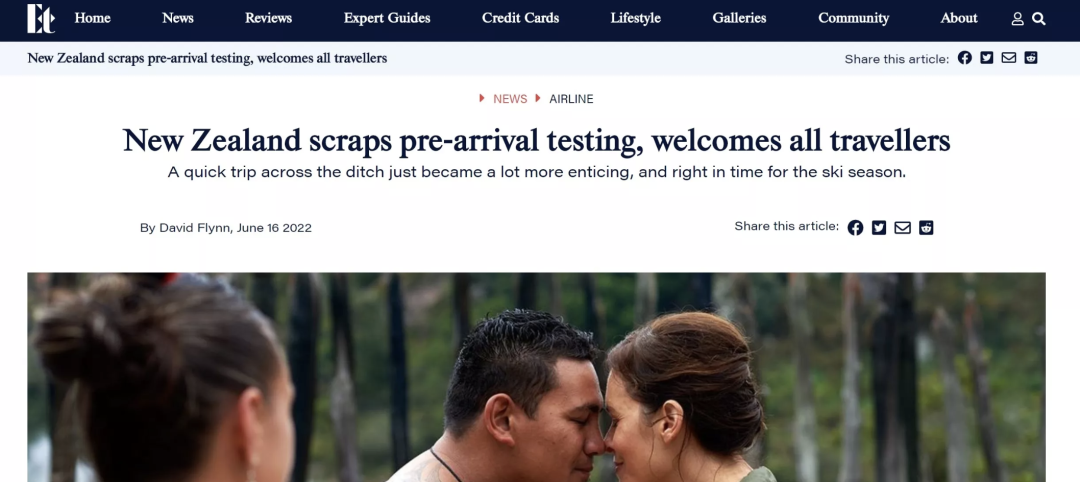Share via Facebook in sticky top bar
Screen dimensions: 1080x482
pos(964,58)
